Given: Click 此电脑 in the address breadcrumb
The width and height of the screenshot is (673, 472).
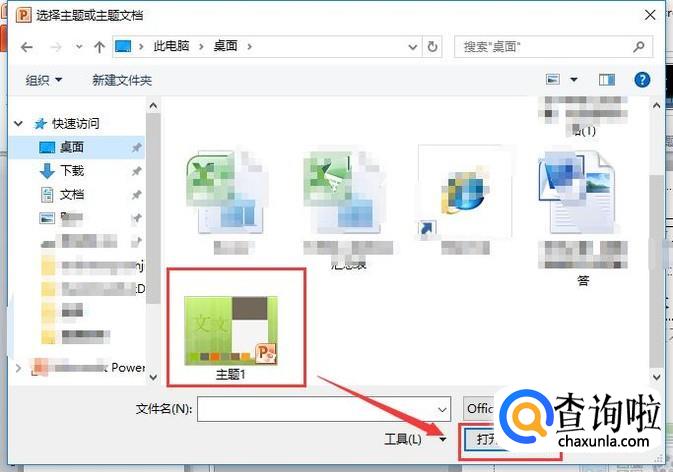Looking at the screenshot, I should pos(175,47).
